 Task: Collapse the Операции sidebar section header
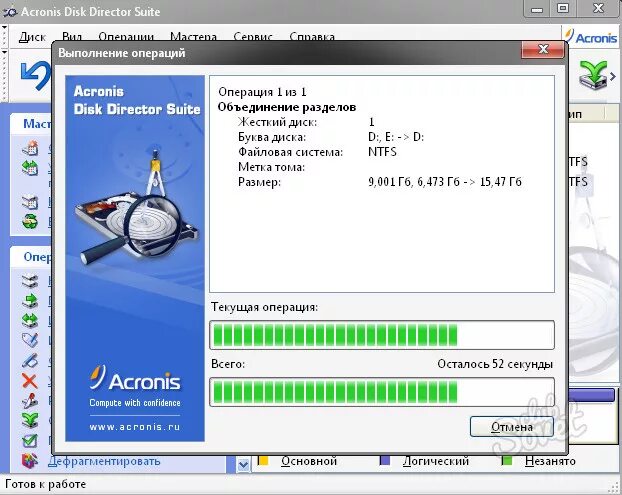pyautogui.click(x=31, y=257)
